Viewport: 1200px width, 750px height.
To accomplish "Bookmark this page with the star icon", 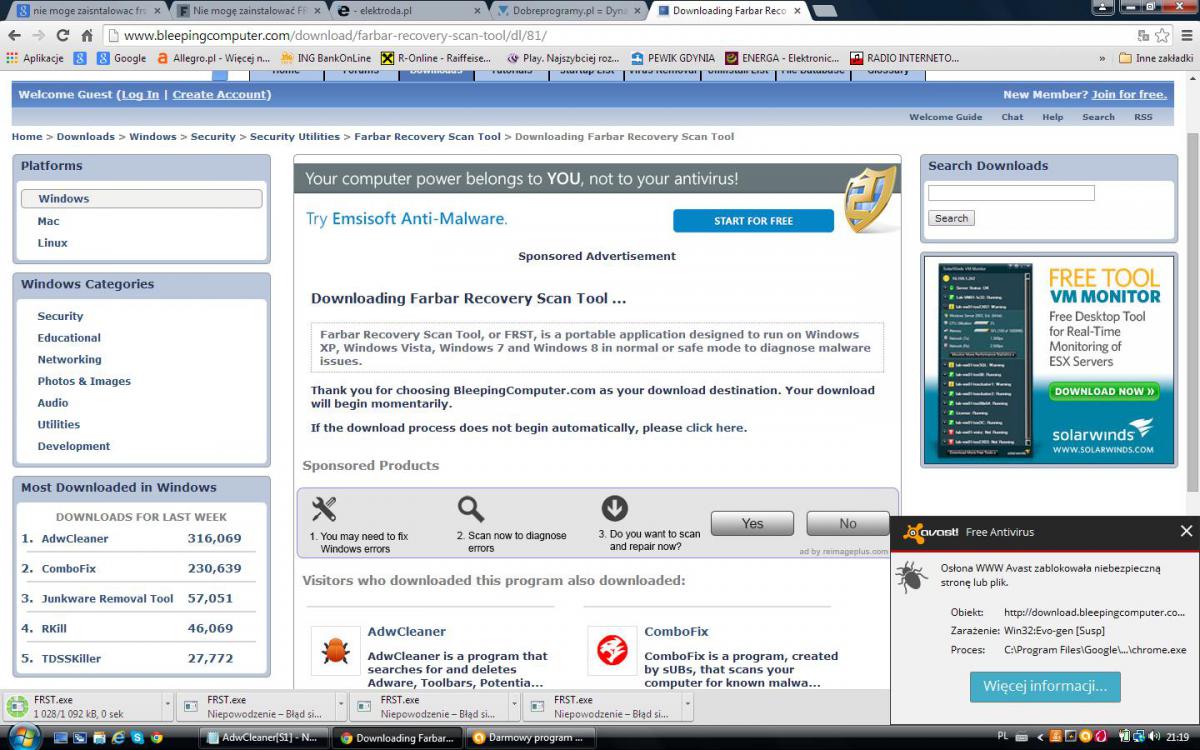I will 1162,35.
